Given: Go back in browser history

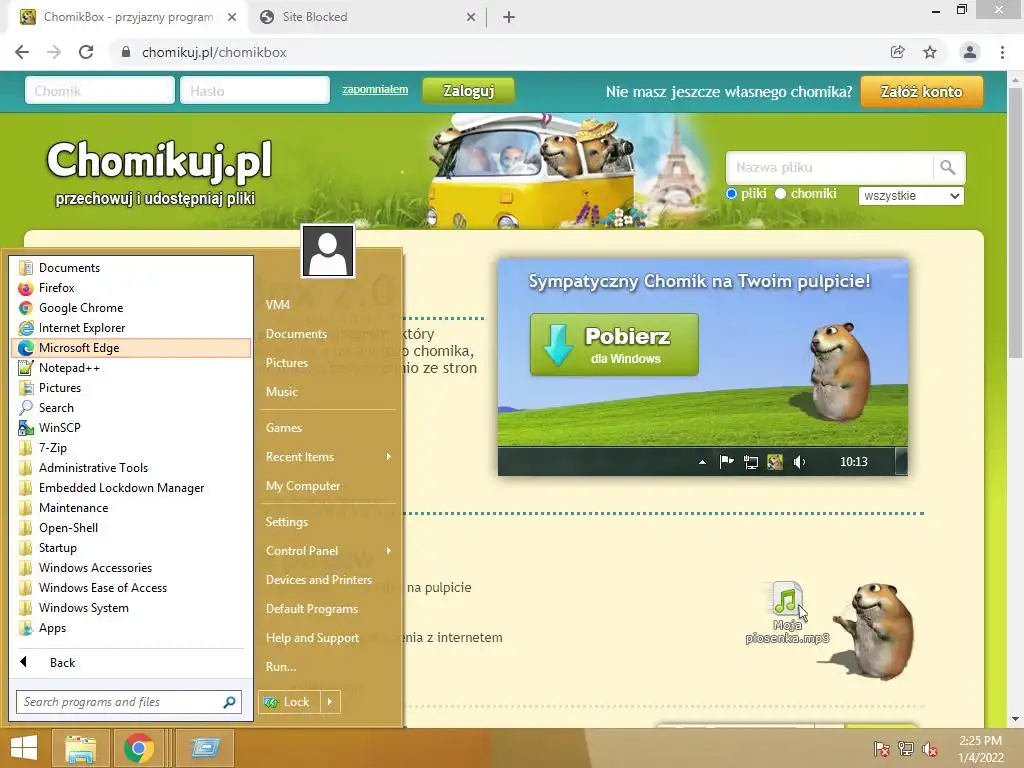Looking at the screenshot, I should point(22,52).
